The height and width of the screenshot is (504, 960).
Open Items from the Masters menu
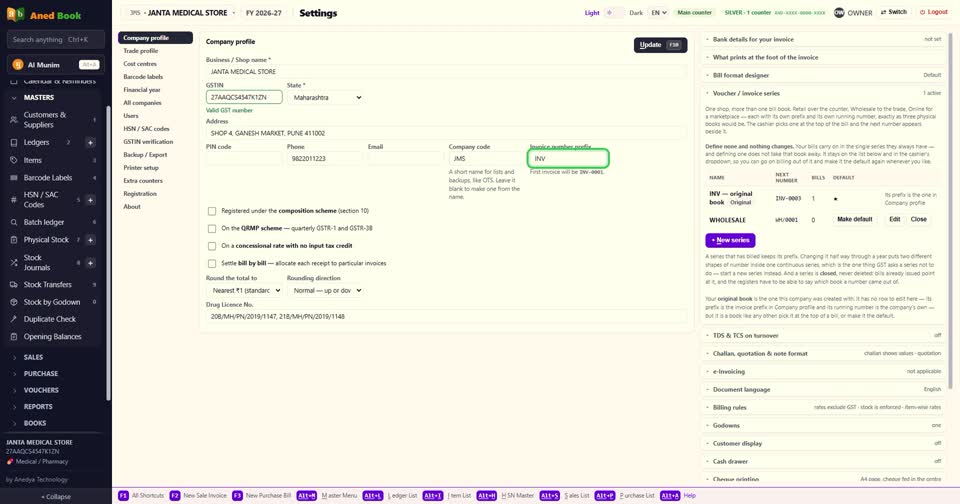point(54,160)
